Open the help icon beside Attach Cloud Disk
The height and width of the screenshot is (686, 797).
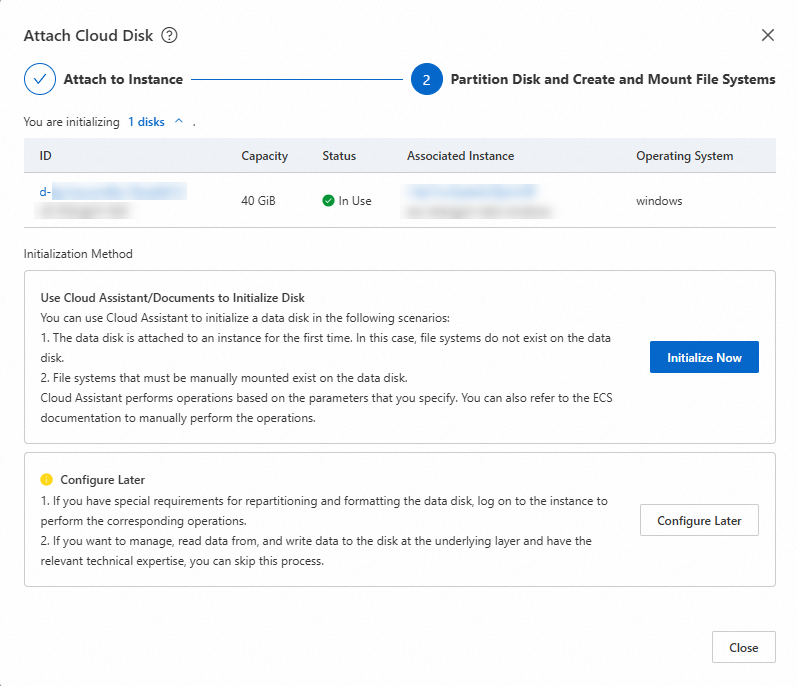click(x=170, y=36)
